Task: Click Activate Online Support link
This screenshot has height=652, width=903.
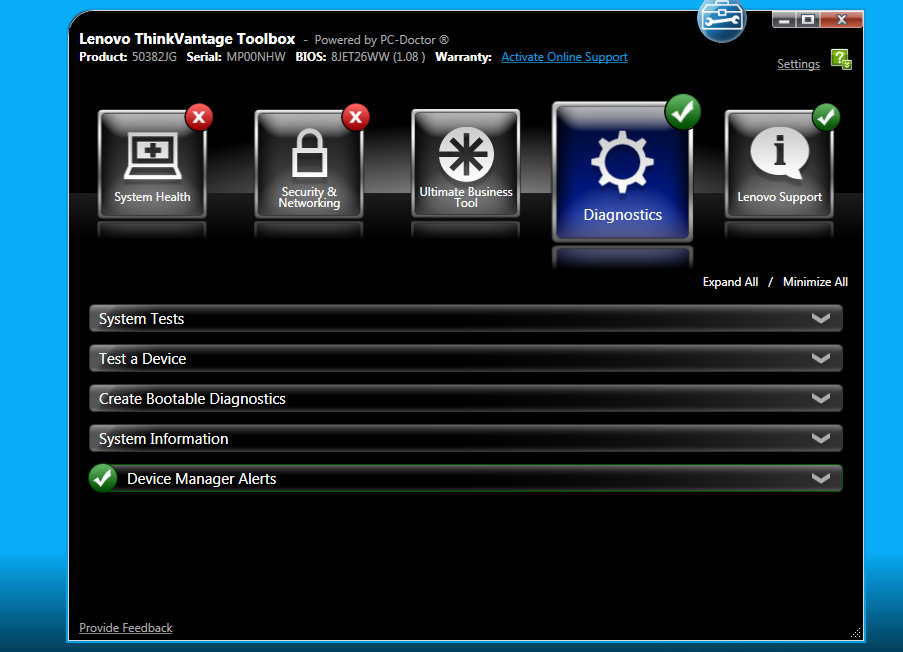Action: coord(564,57)
